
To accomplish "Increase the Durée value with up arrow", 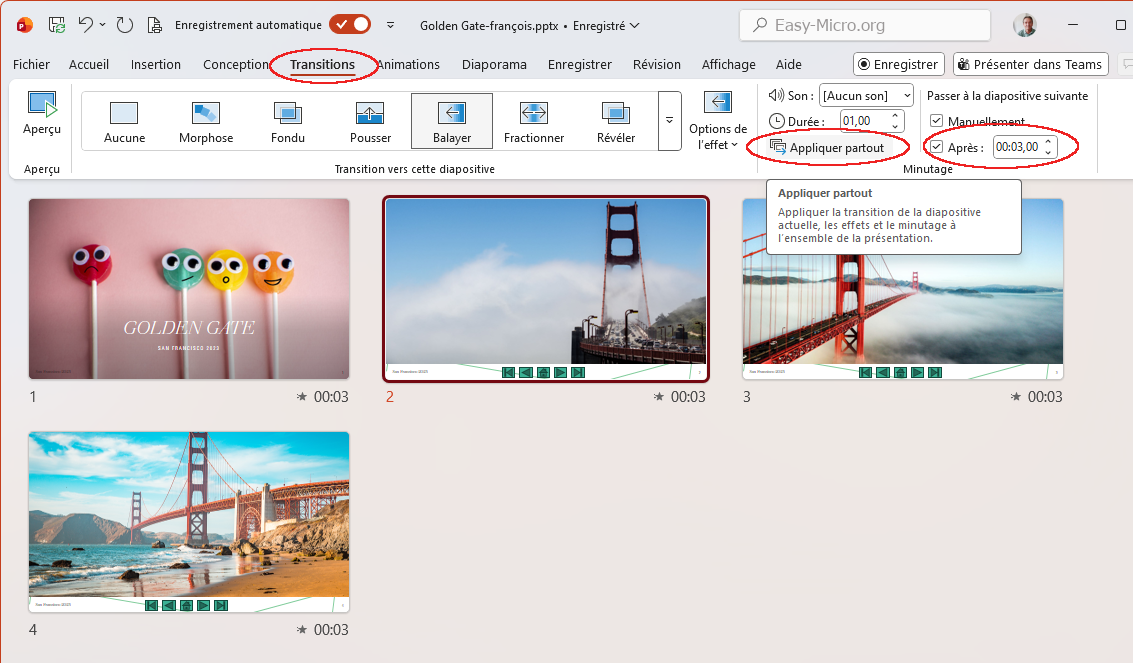I will click(x=896, y=116).
